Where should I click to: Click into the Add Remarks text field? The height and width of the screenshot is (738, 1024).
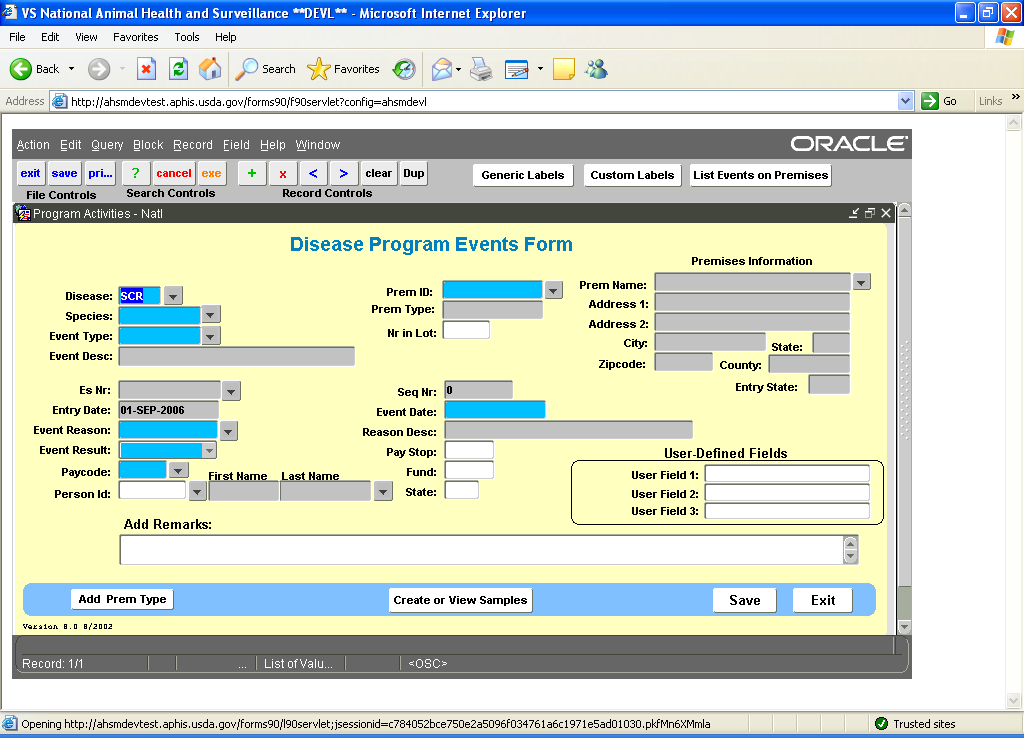(480, 550)
